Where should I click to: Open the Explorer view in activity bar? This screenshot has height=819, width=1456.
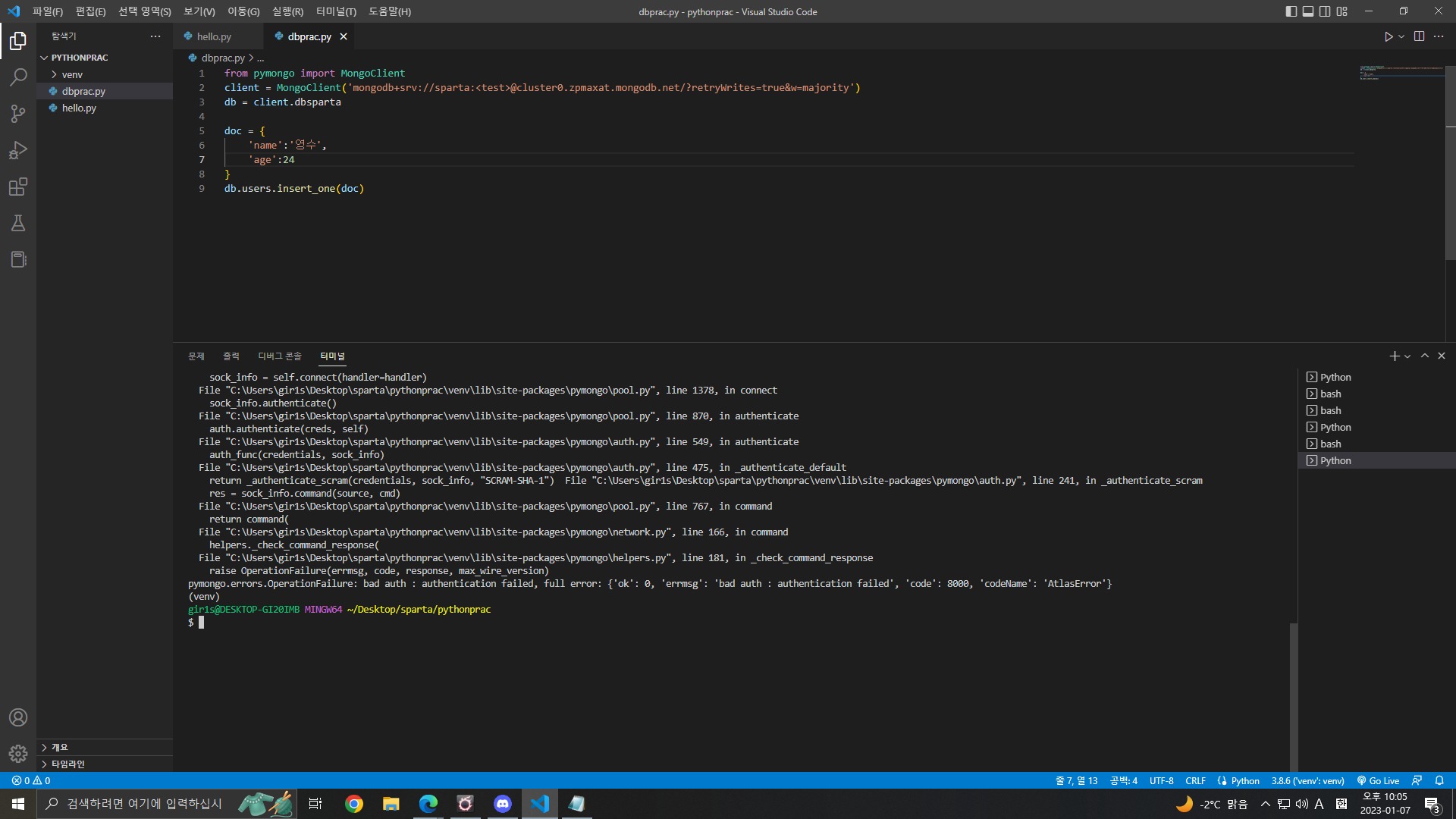[18, 41]
